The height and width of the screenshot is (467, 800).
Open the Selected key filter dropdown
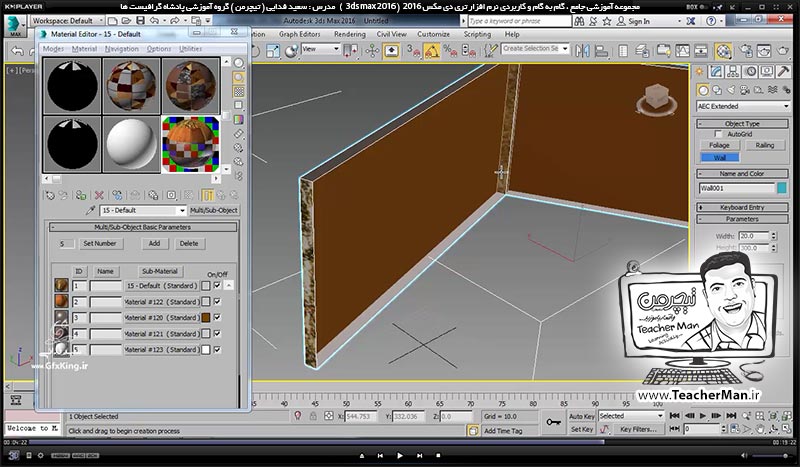[x=631, y=416]
